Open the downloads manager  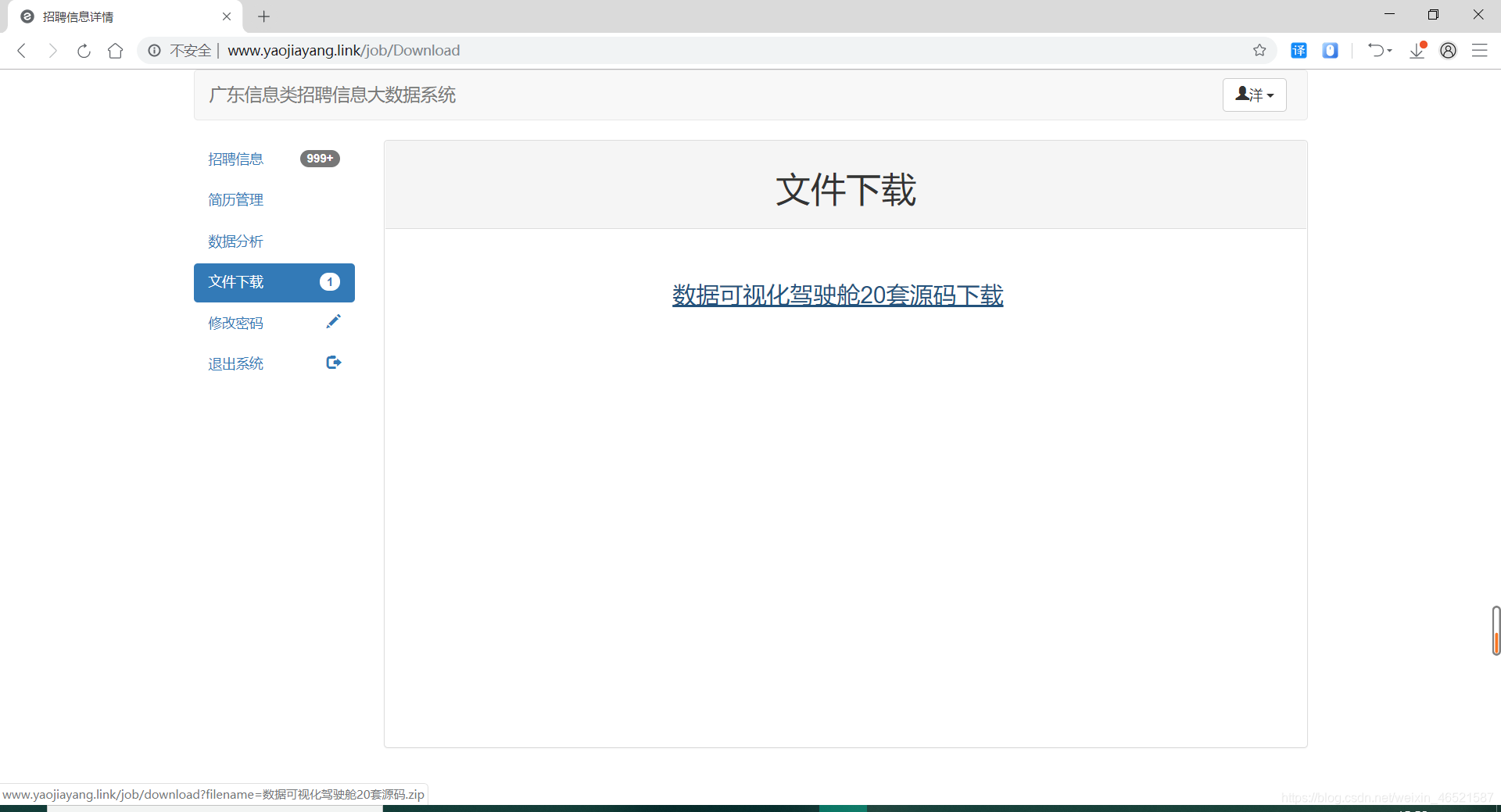(1417, 51)
